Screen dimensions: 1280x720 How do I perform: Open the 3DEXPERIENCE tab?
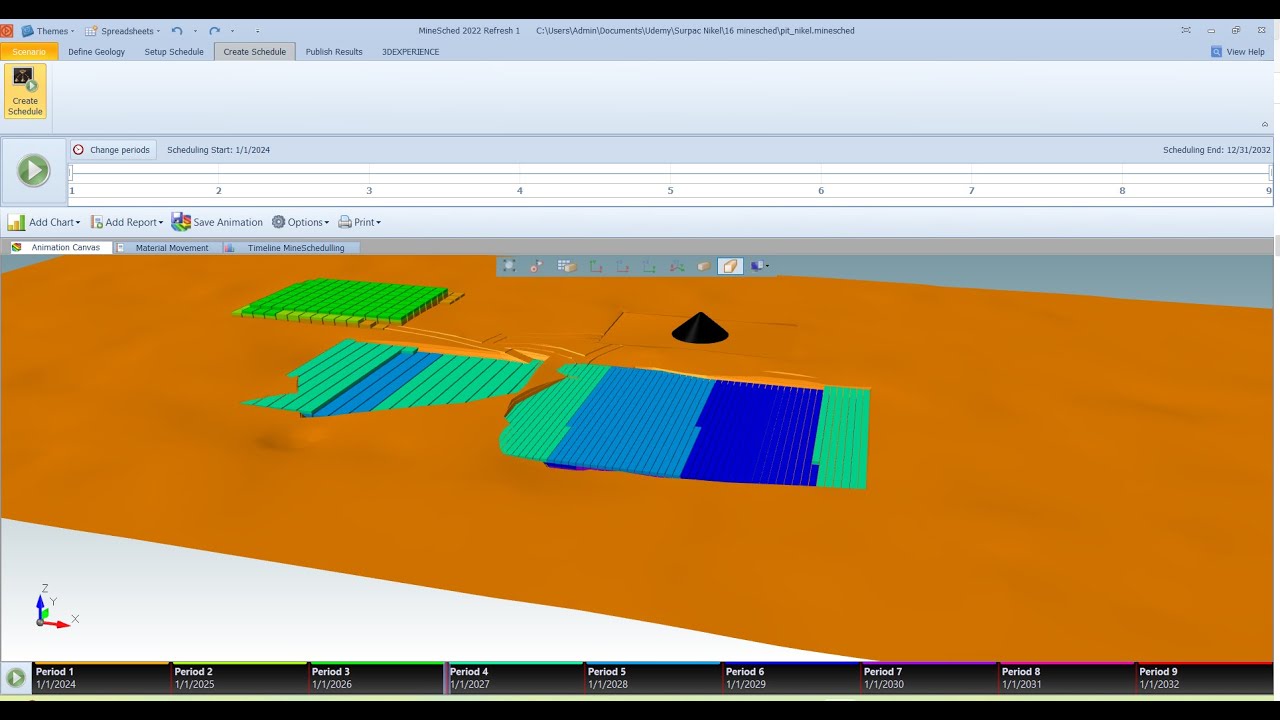pos(410,52)
